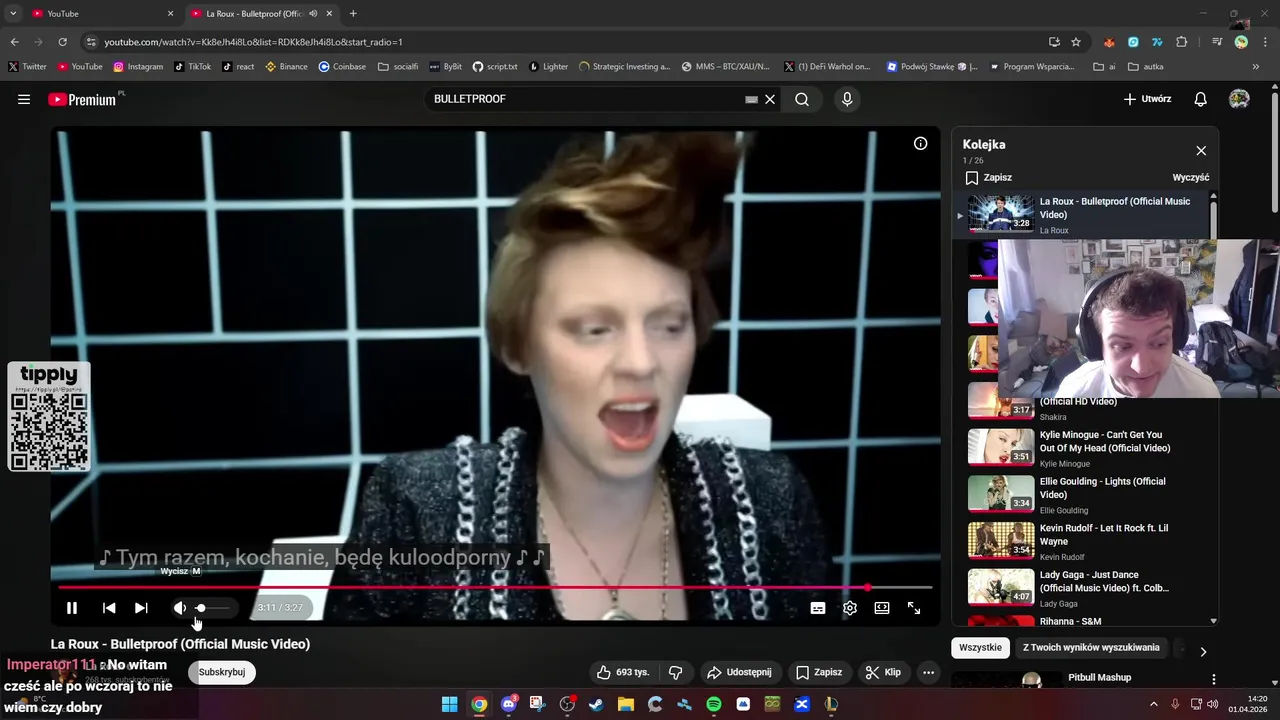Viewport: 1280px width, 720px height.
Task: Open more actions three-dot menu
Action: coord(928,672)
